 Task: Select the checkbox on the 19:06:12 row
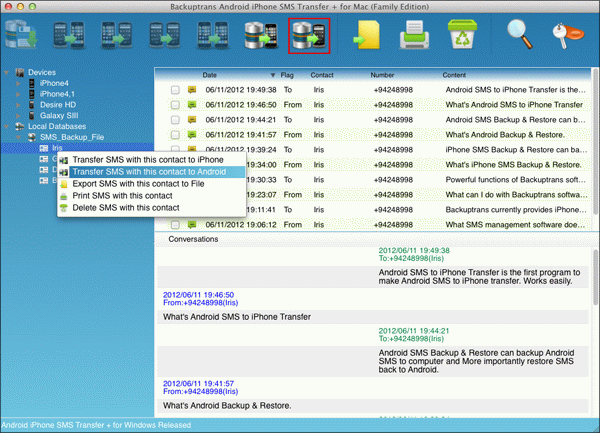pos(175,225)
